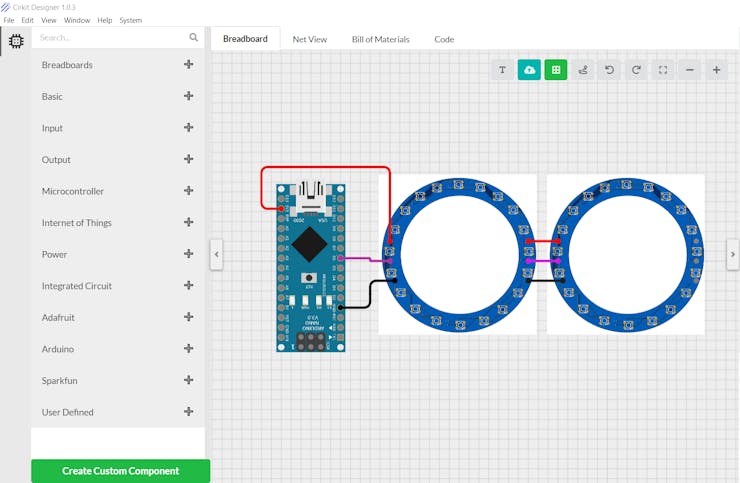Zoom out of the canvas
This screenshot has width=740, height=483.
click(690, 70)
